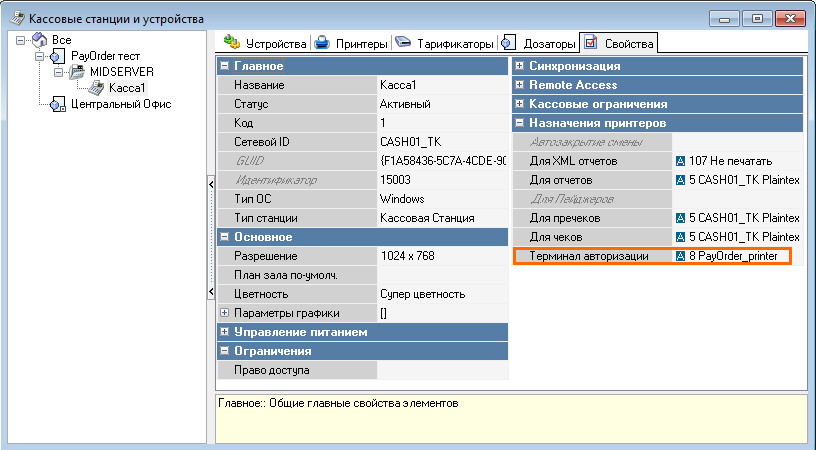
Task: Click printer icon beside 8 PayOrder_printer
Action: click(680, 257)
